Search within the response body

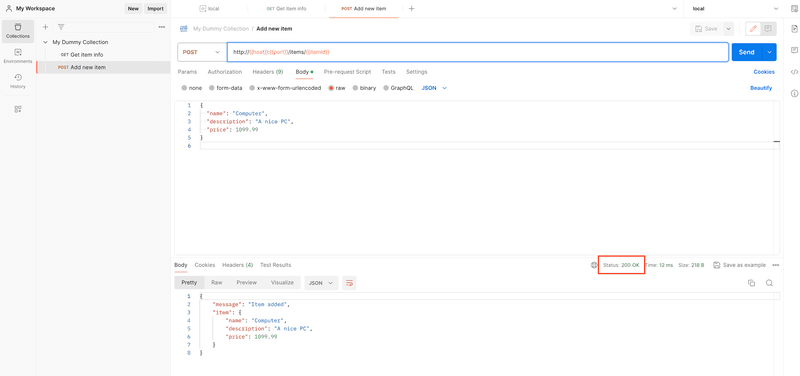click(769, 283)
